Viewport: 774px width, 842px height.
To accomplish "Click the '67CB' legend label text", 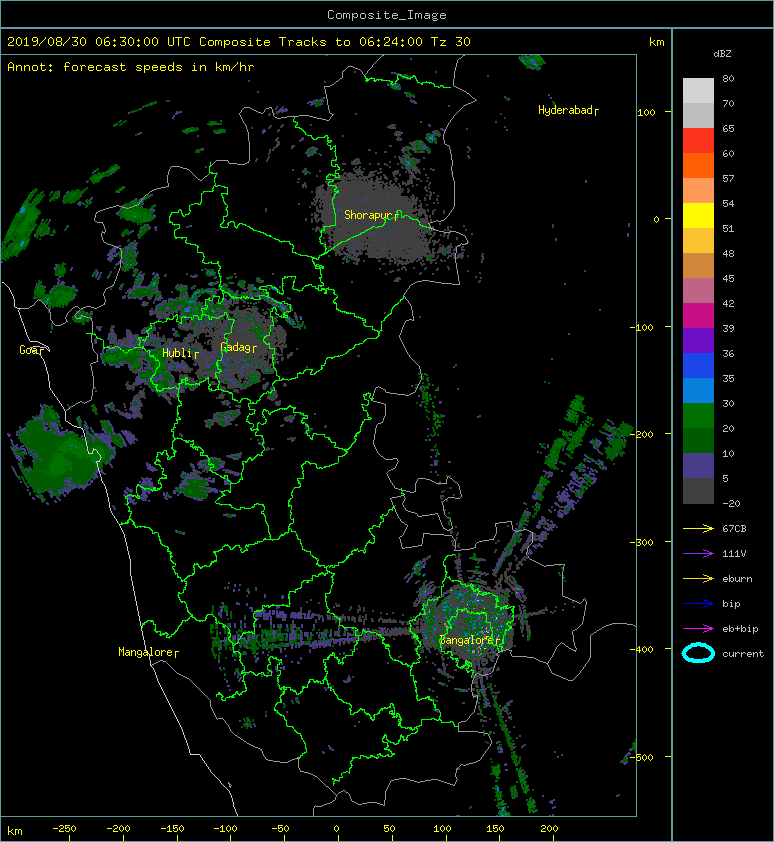I will [x=734, y=528].
